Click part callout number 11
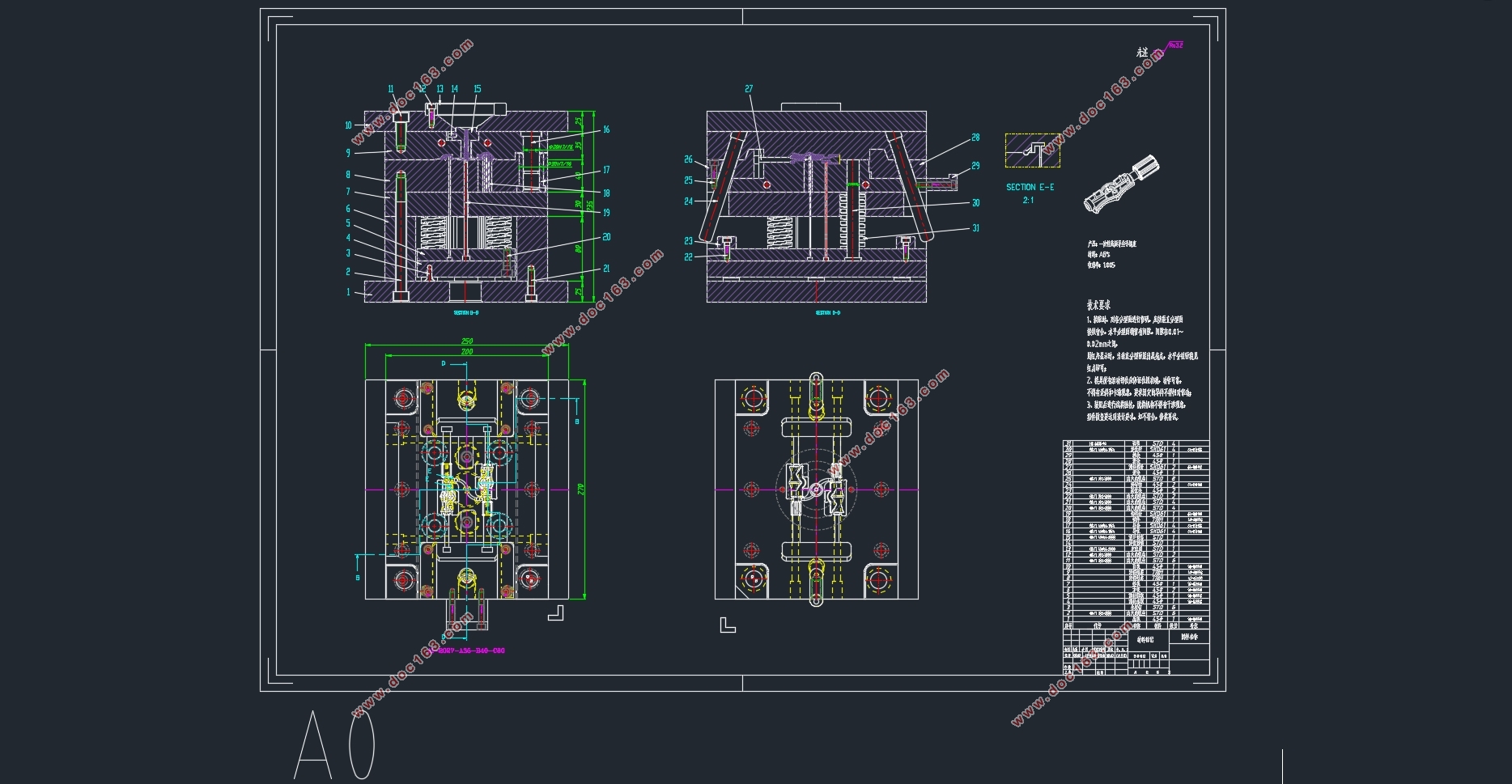1512x784 pixels. 391,89
